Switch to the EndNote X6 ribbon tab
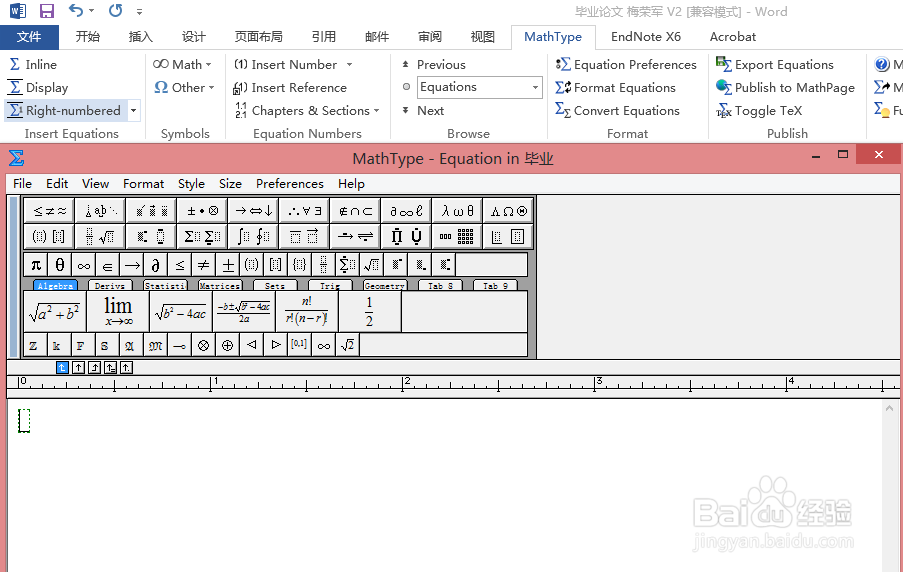 [646, 37]
